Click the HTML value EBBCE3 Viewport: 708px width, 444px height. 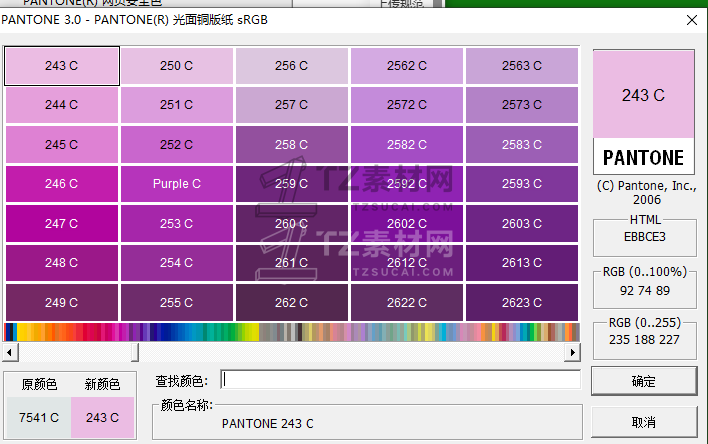click(645, 237)
